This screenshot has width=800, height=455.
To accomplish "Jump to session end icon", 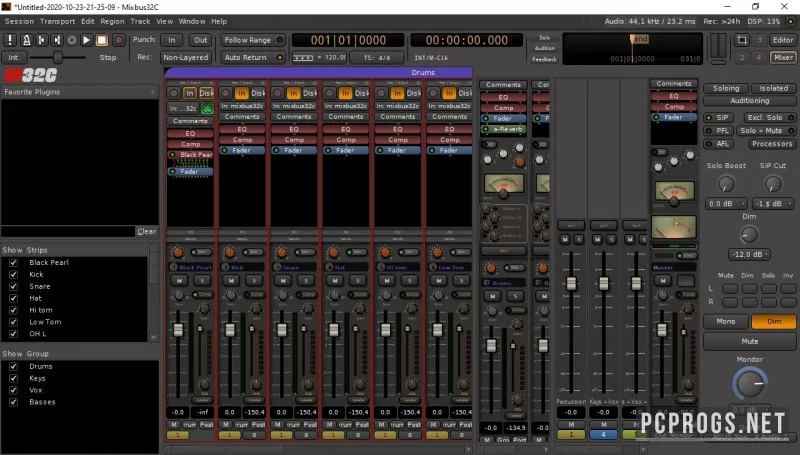I will pyautogui.click(x=57, y=40).
